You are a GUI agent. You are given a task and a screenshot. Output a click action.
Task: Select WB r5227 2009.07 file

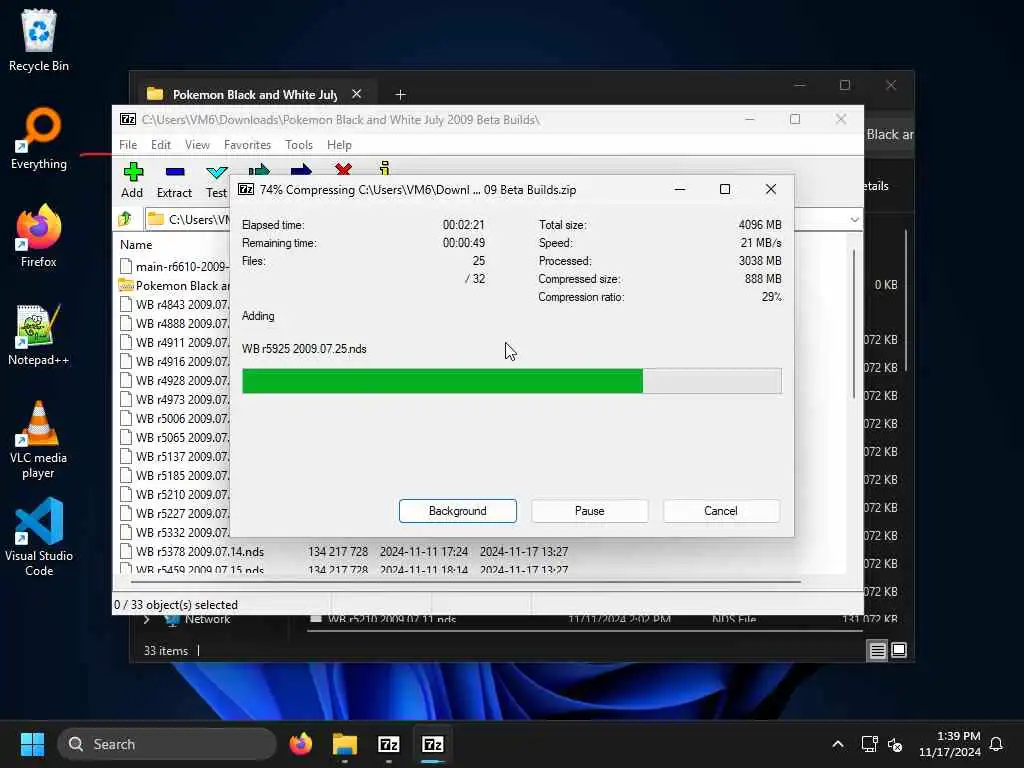point(174,513)
